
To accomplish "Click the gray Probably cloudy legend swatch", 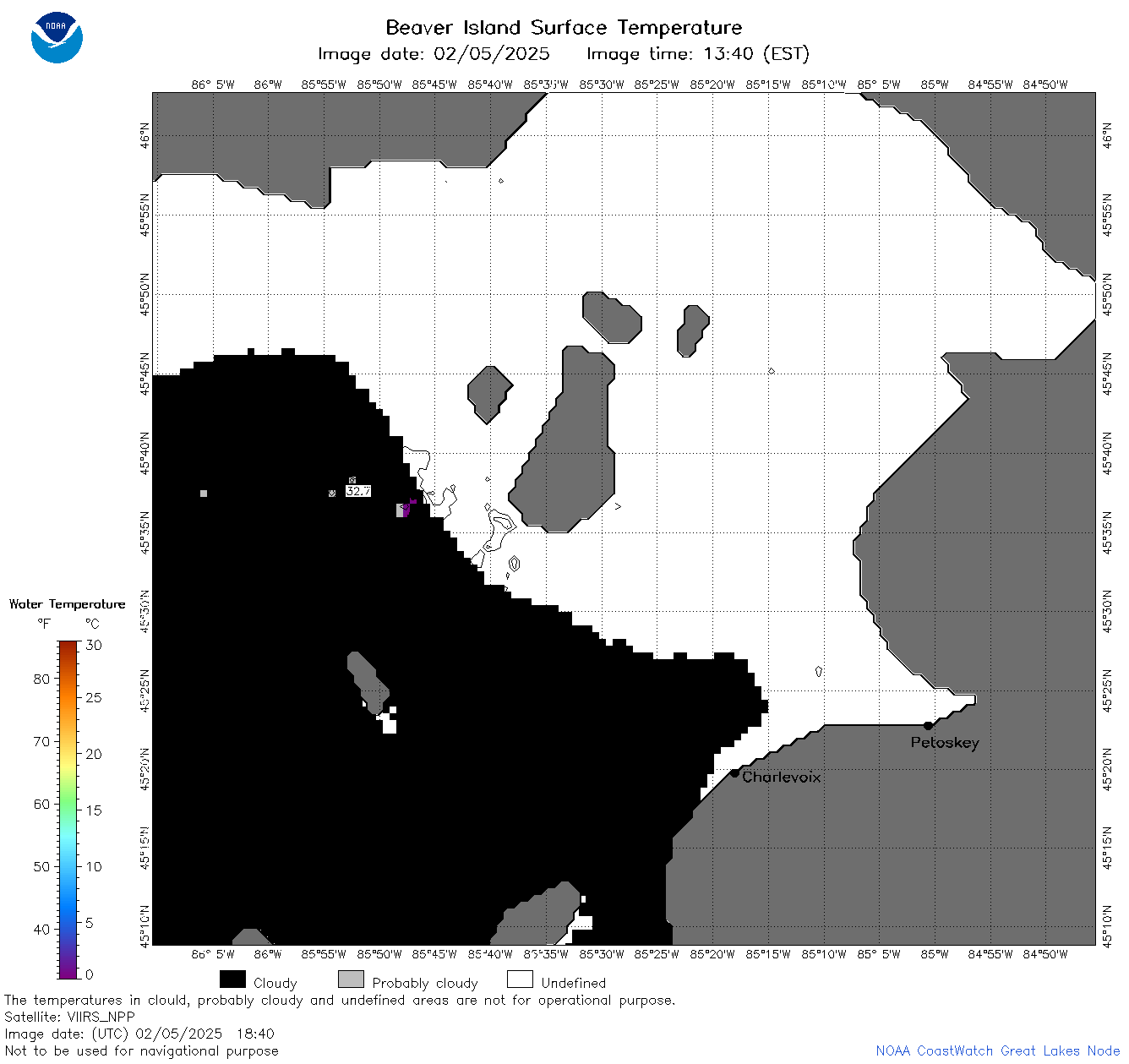I will click(x=351, y=979).
